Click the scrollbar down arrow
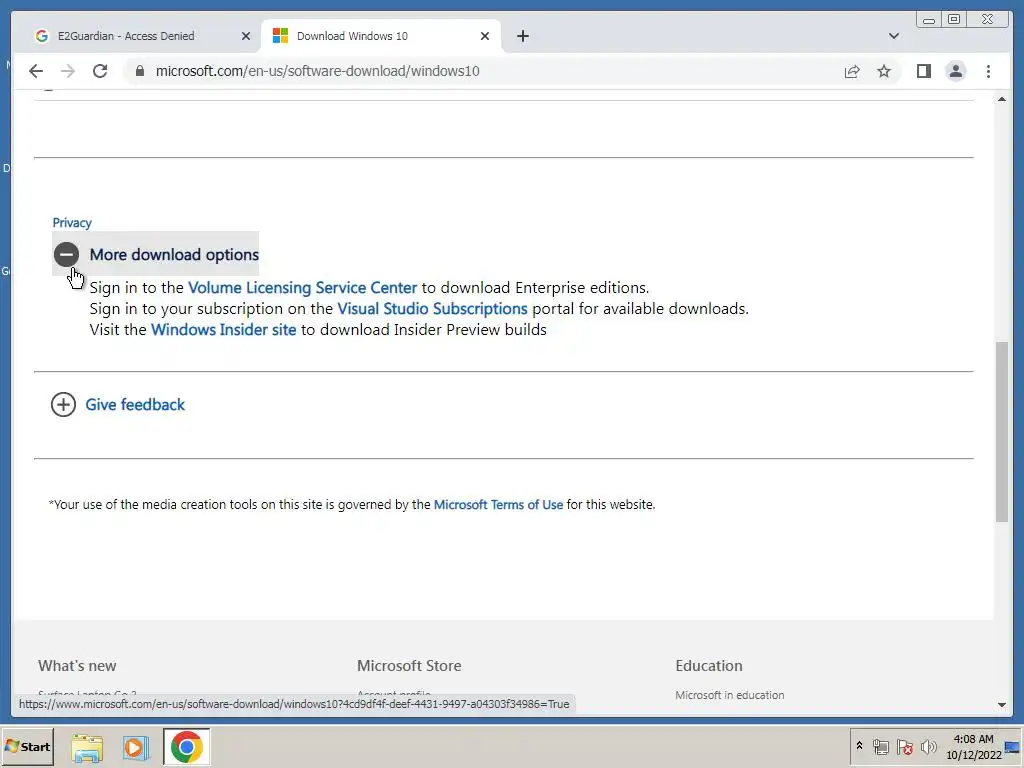Screen dimensions: 1024x768 [1002, 705]
